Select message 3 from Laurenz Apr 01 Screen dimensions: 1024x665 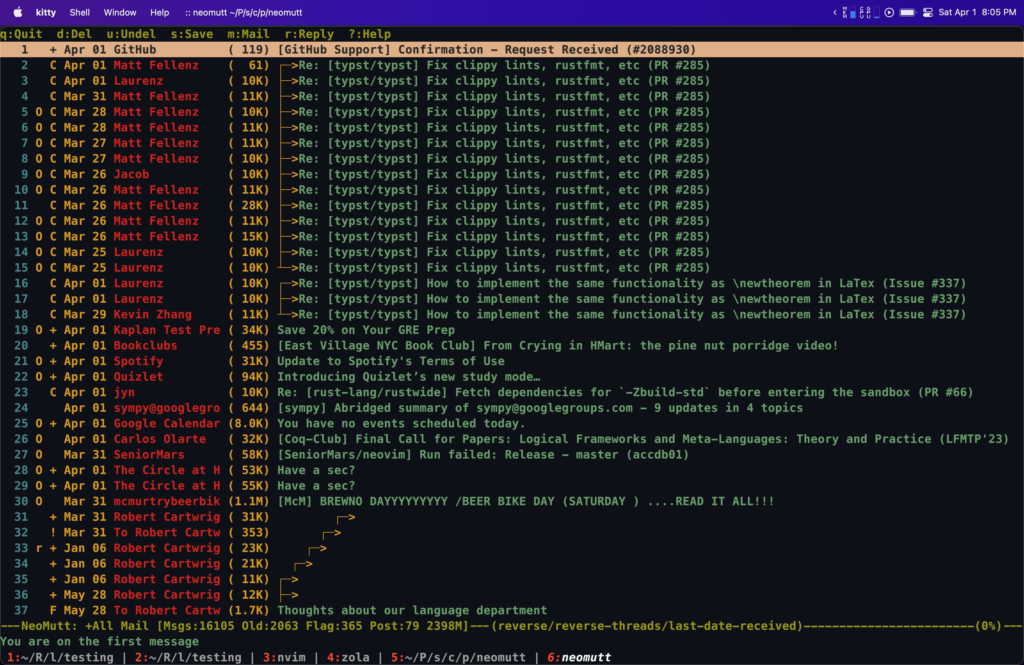[x=512, y=81]
